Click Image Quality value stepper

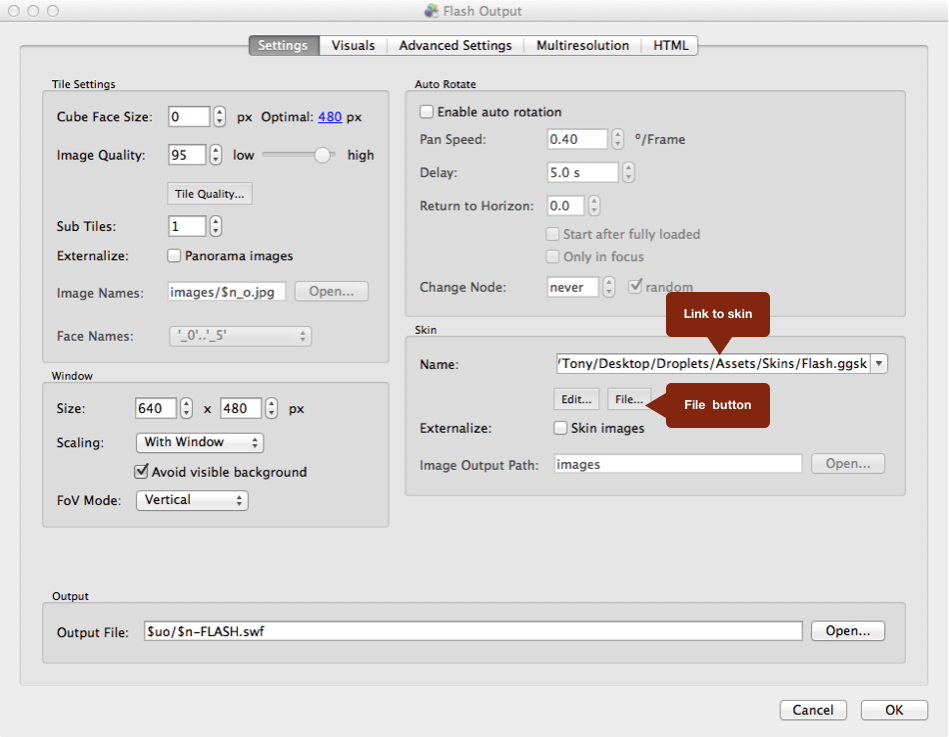pyautogui.click(x=216, y=155)
